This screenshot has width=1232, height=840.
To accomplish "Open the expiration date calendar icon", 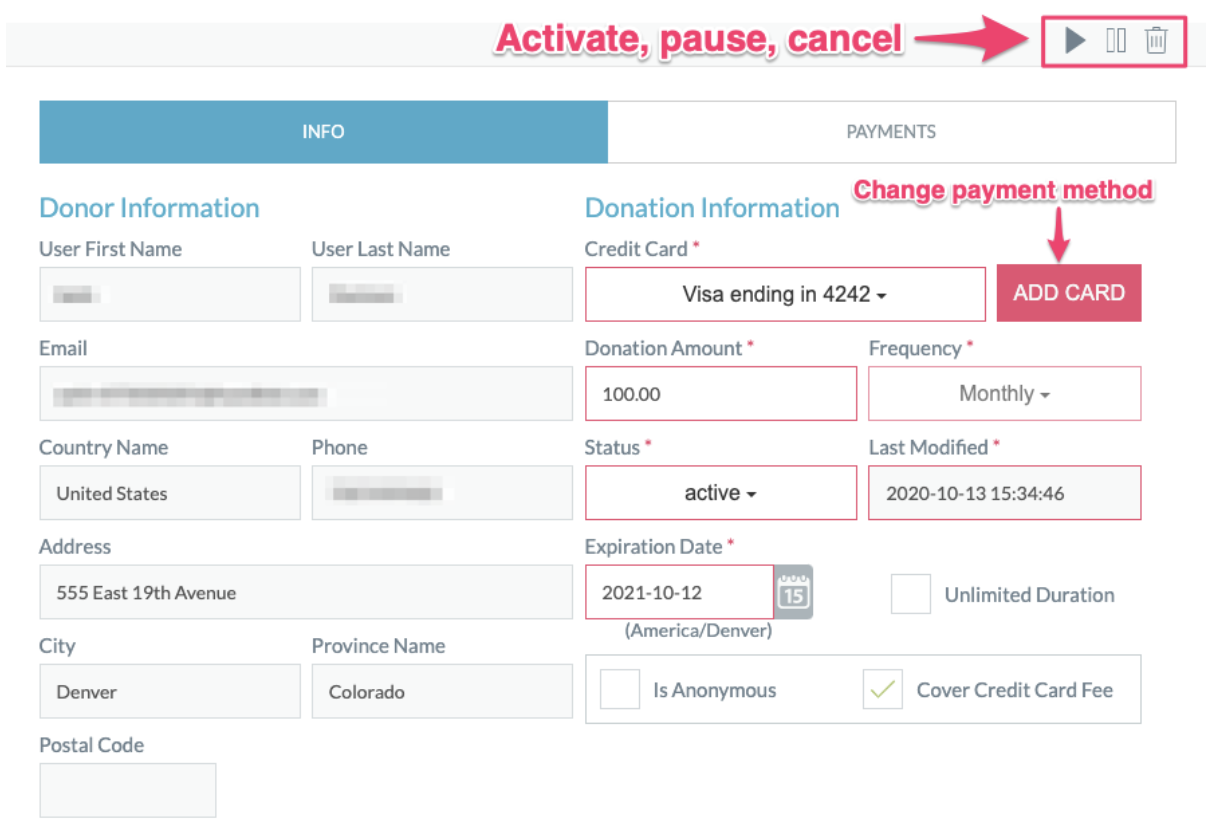I will [794, 592].
